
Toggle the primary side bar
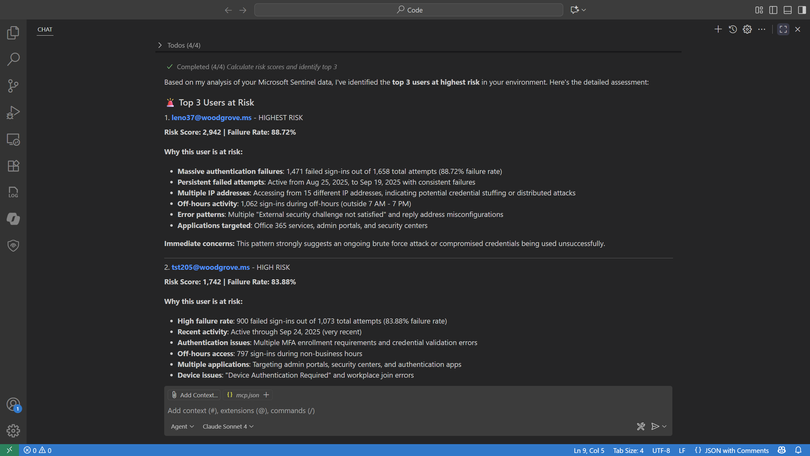point(773,10)
